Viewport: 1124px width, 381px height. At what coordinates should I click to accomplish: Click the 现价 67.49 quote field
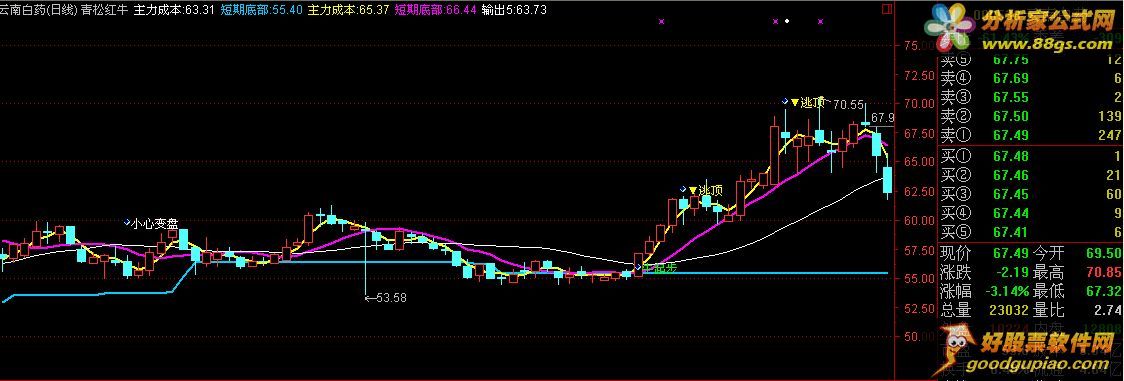coord(984,254)
